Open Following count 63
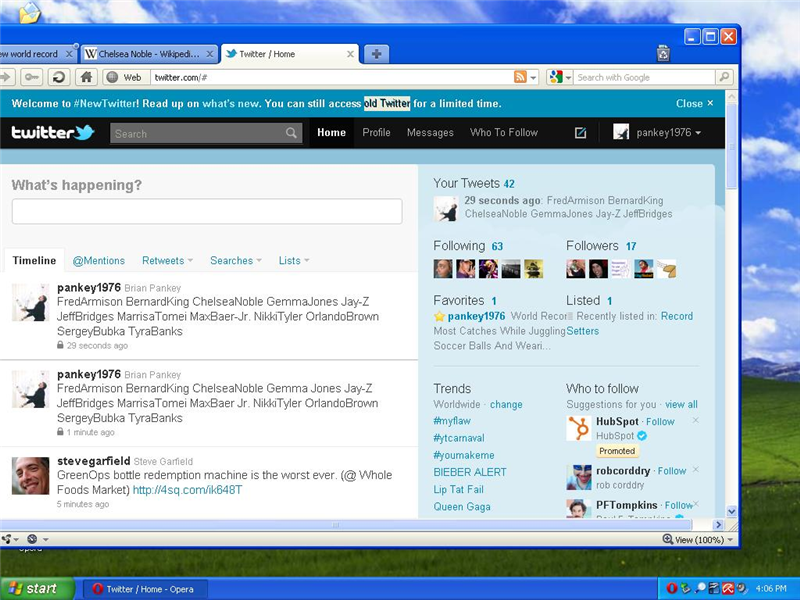The image size is (800, 600). (497, 247)
